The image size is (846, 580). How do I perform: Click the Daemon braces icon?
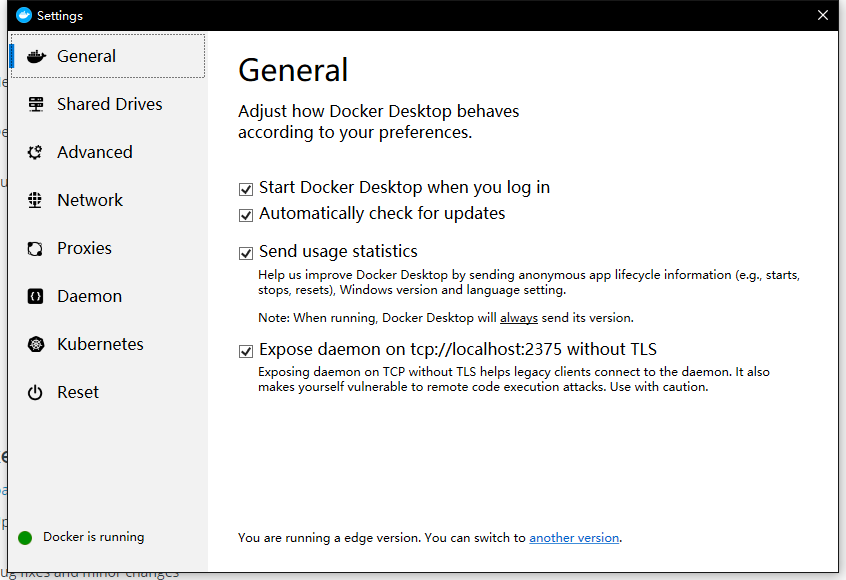tap(35, 296)
